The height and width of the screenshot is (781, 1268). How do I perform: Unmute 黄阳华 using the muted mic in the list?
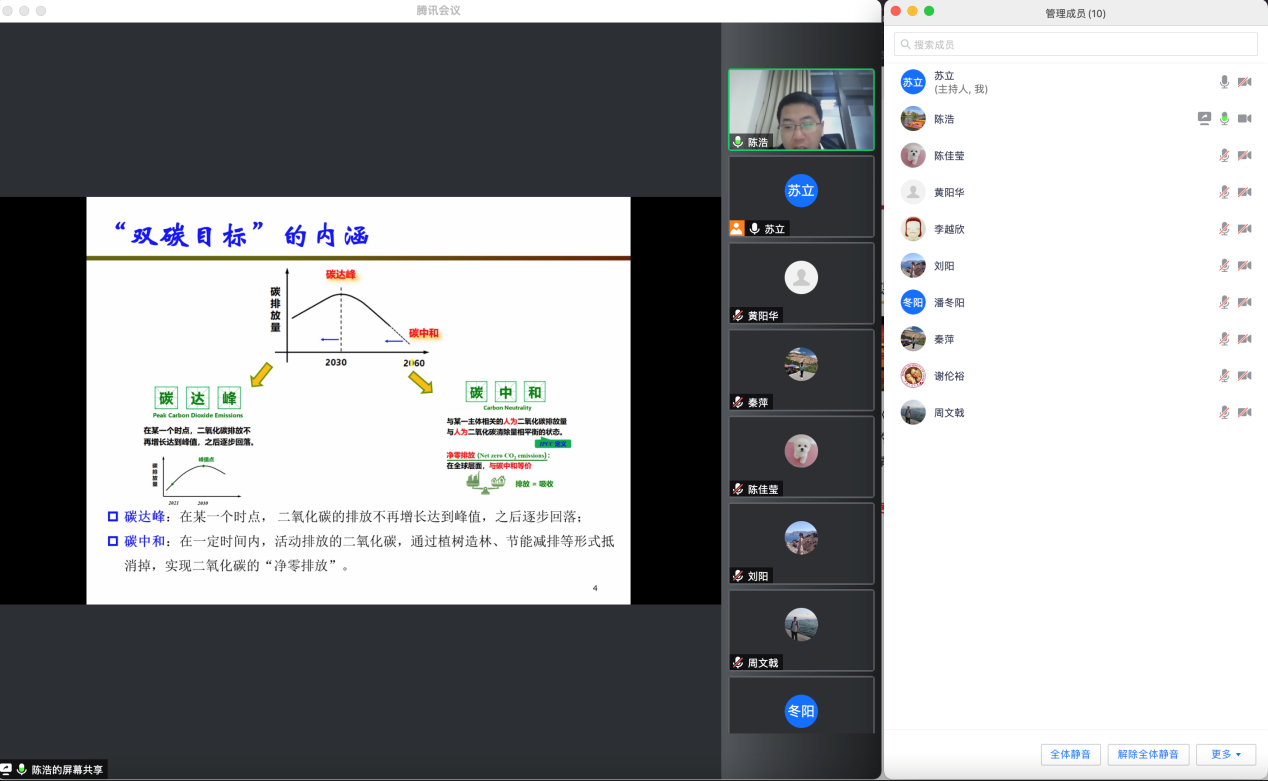pyautogui.click(x=1224, y=192)
